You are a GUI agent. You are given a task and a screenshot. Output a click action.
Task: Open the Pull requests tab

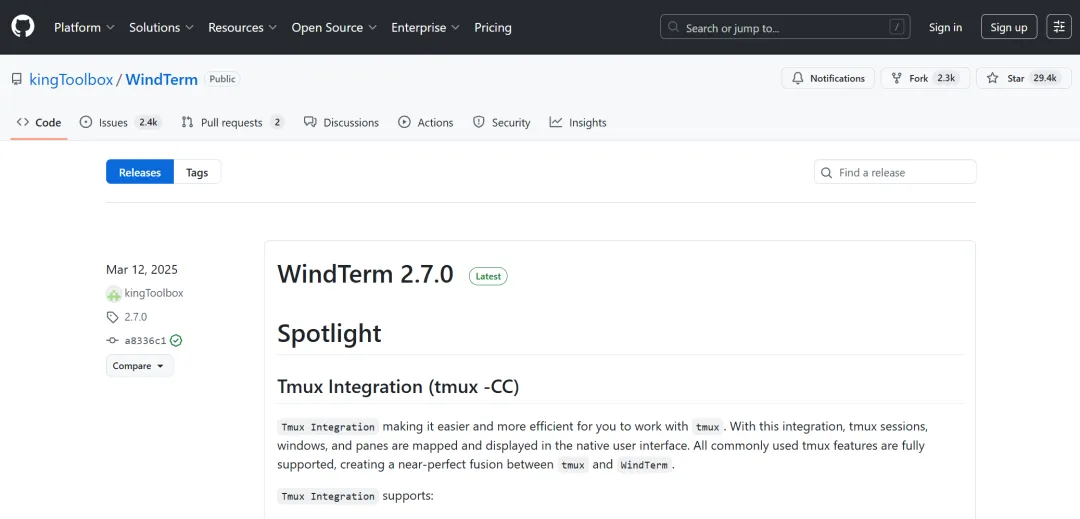pyautogui.click(x=232, y=122)
